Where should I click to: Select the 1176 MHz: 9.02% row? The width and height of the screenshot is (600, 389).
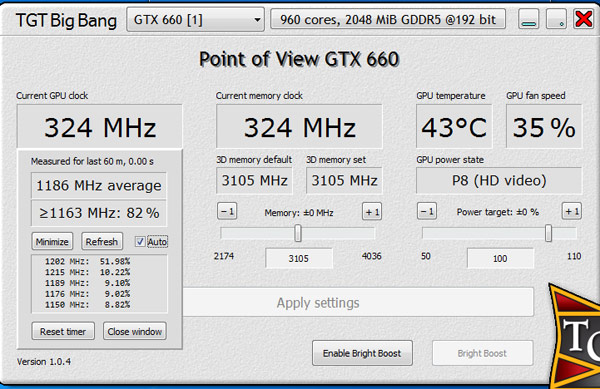[88, 294]
